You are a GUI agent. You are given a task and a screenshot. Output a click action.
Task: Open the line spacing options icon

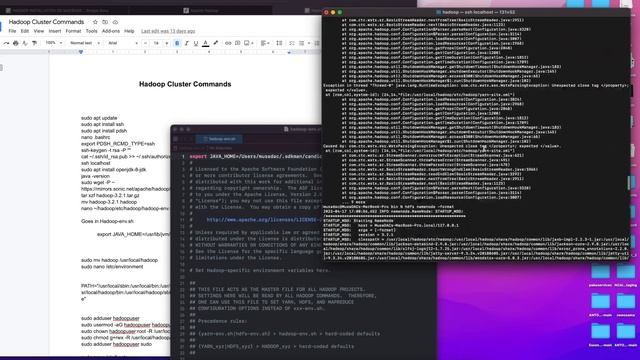279,43
